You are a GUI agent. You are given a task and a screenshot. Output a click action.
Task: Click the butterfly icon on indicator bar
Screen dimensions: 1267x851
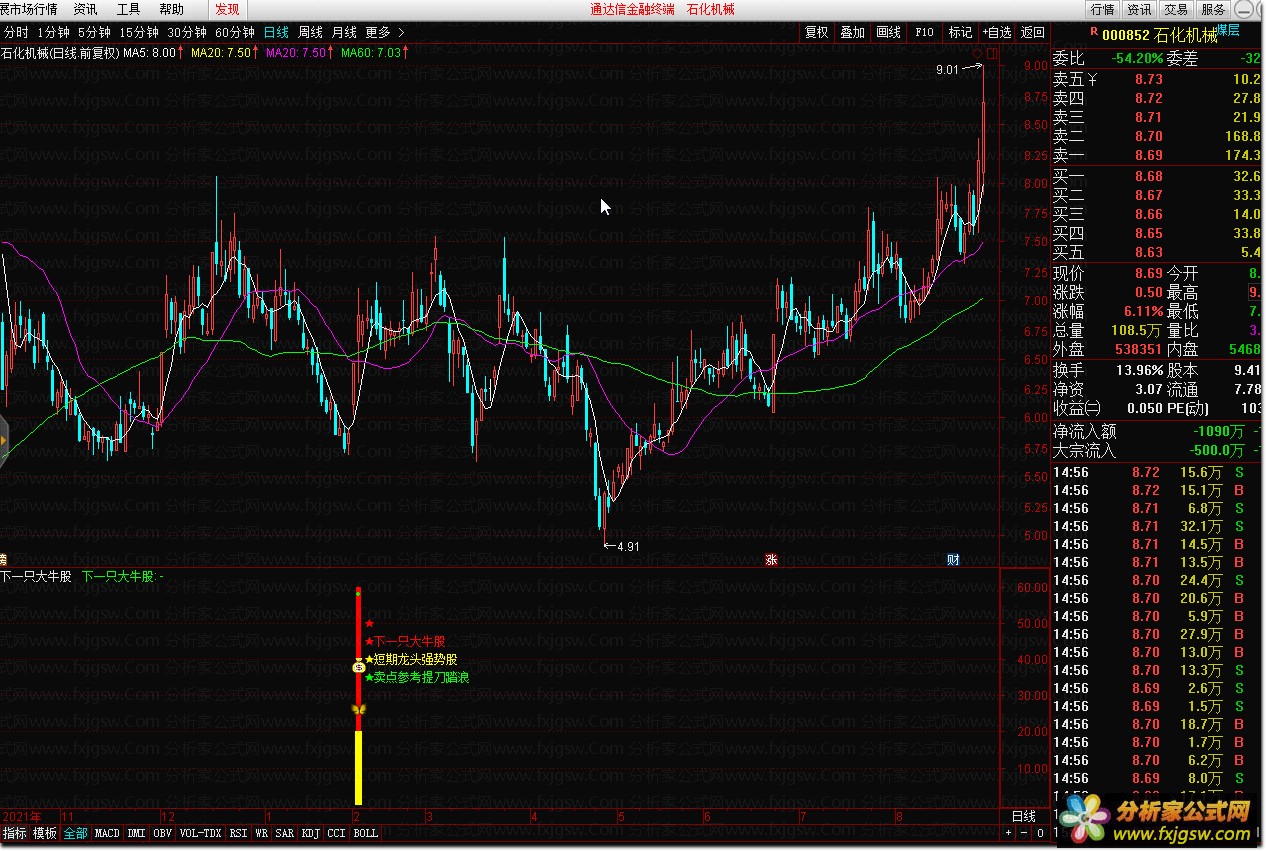click(359, 709)
